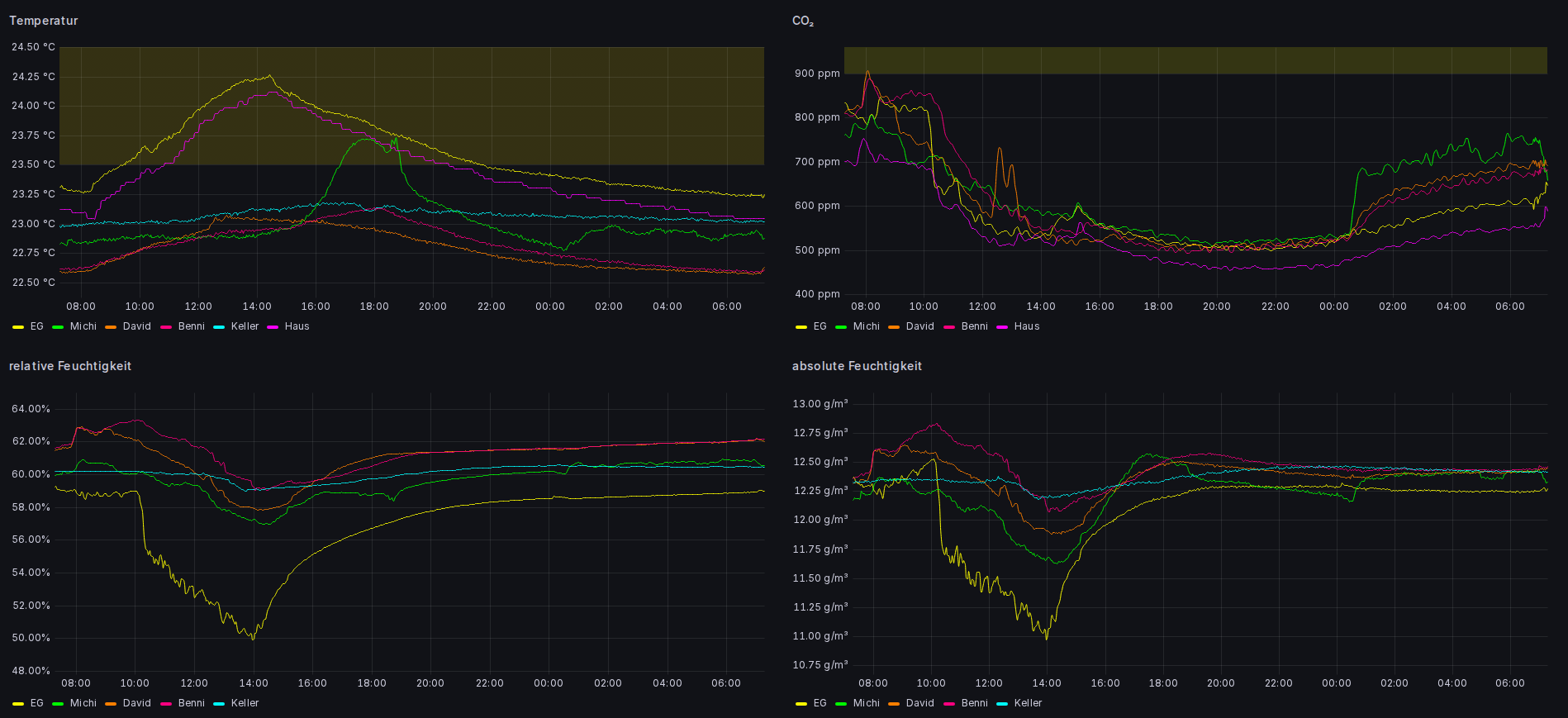This screenshot has height=718, width=1568.
Task: Open the CO₂ panel title menu
Action: tap(802, 21)
